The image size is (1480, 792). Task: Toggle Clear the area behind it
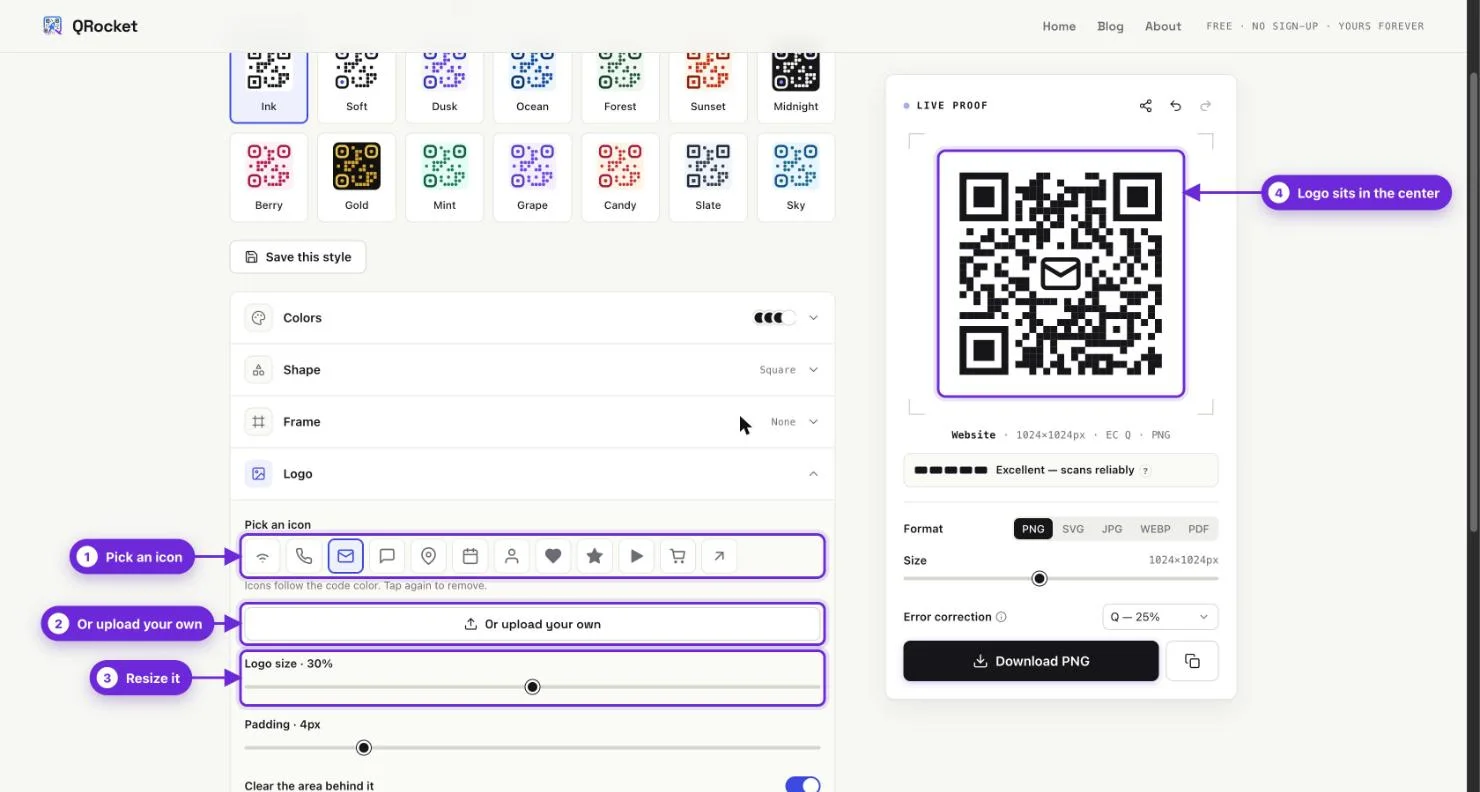pos(803,785)
